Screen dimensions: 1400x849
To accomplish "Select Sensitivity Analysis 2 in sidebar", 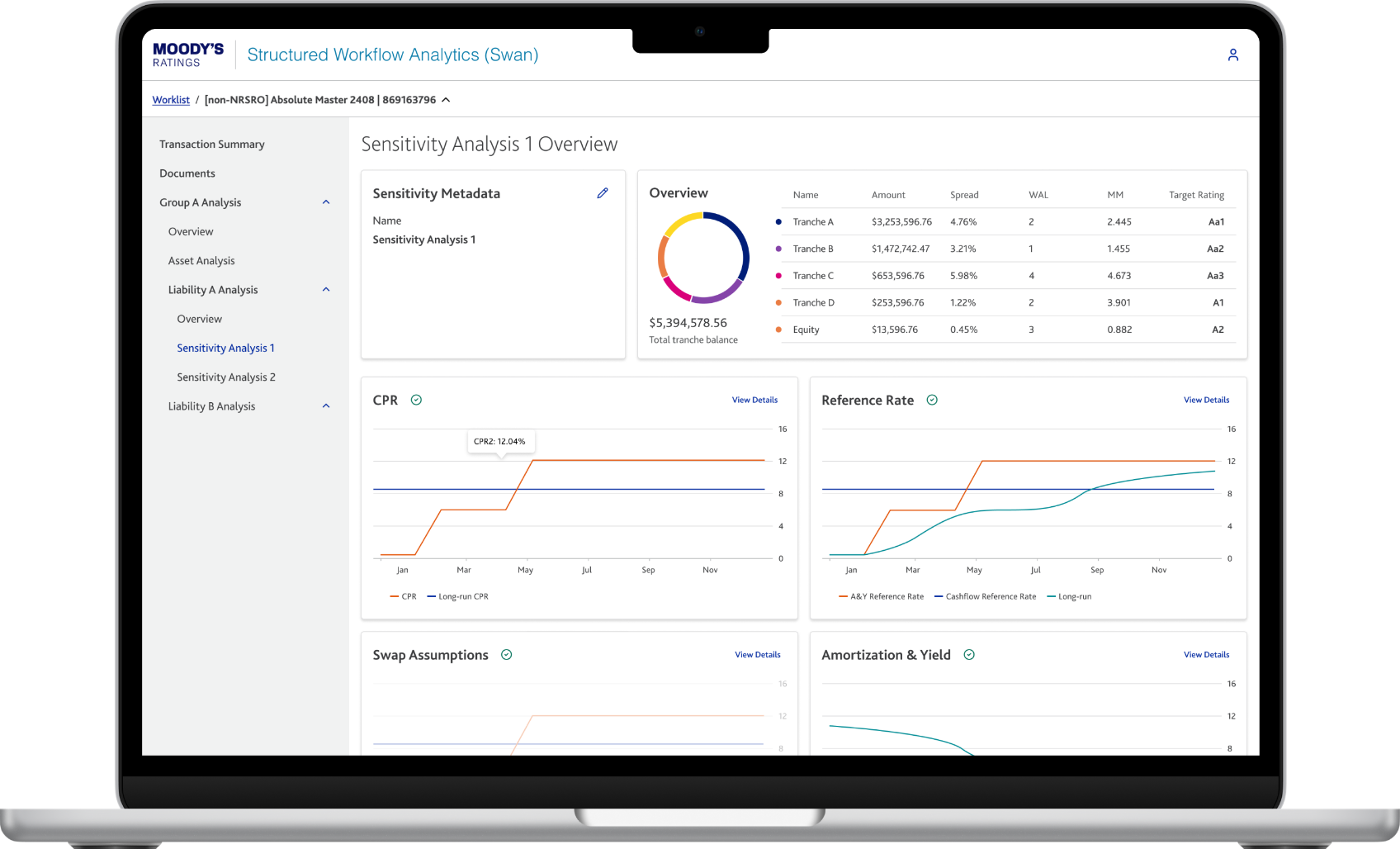I will tap(226, 377).
